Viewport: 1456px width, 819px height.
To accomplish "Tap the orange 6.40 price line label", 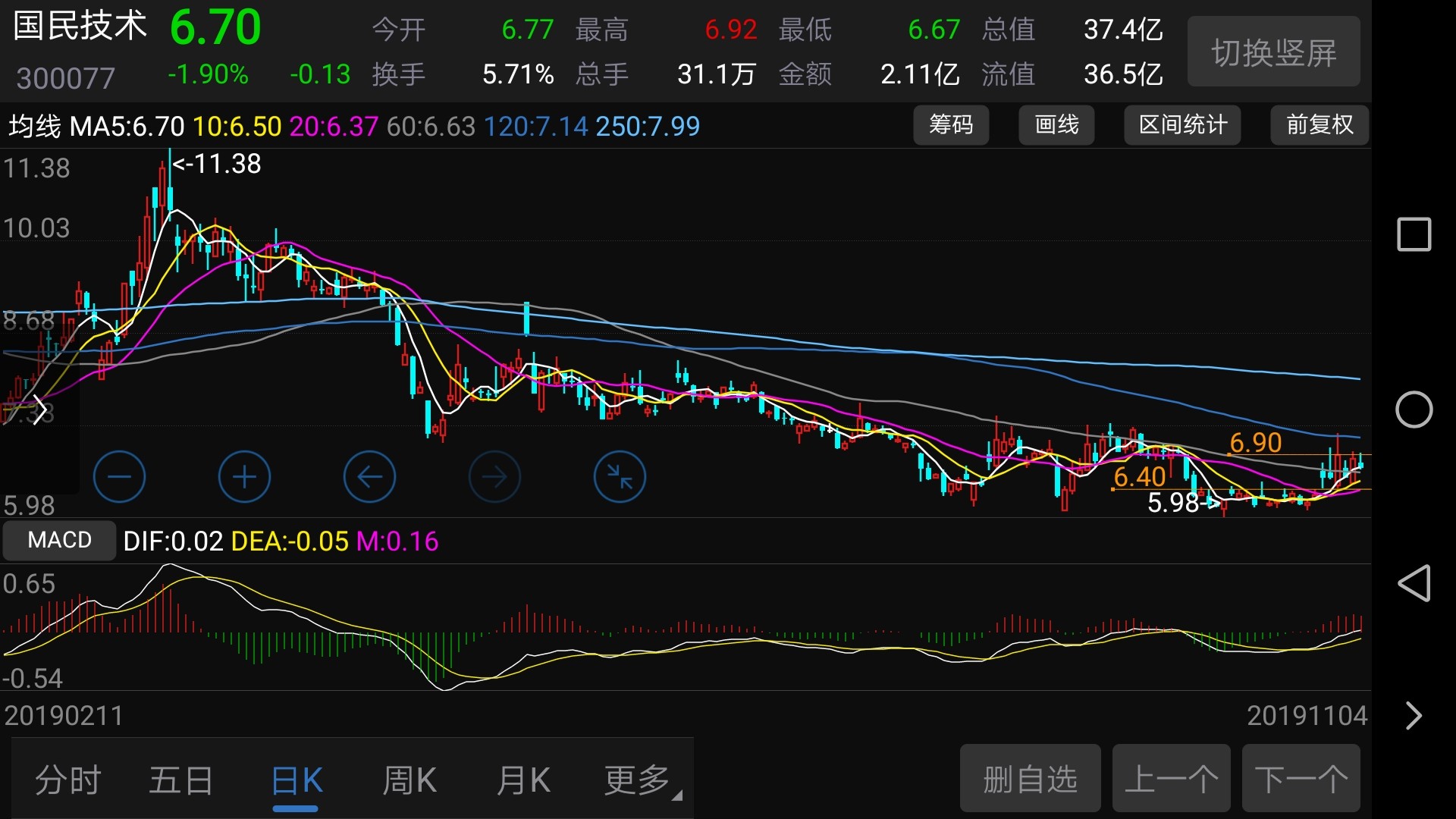I will tap(1139, 477).
